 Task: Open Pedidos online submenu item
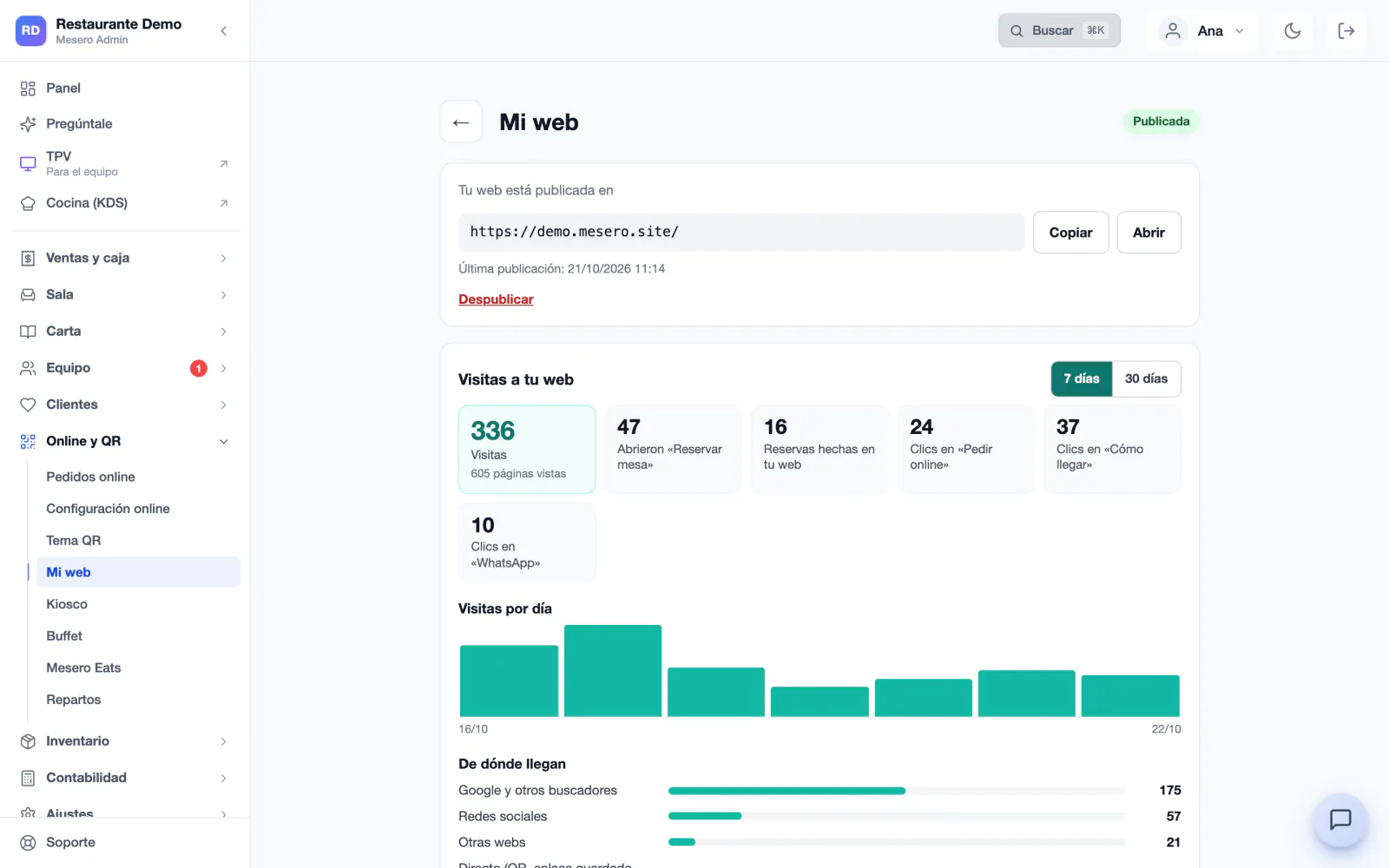[137, 477]
